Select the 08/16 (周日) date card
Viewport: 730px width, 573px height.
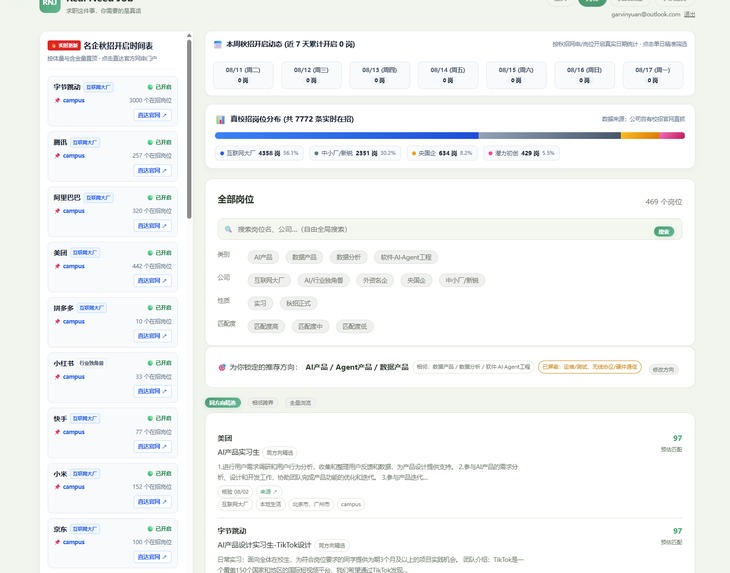click(584, 75)
